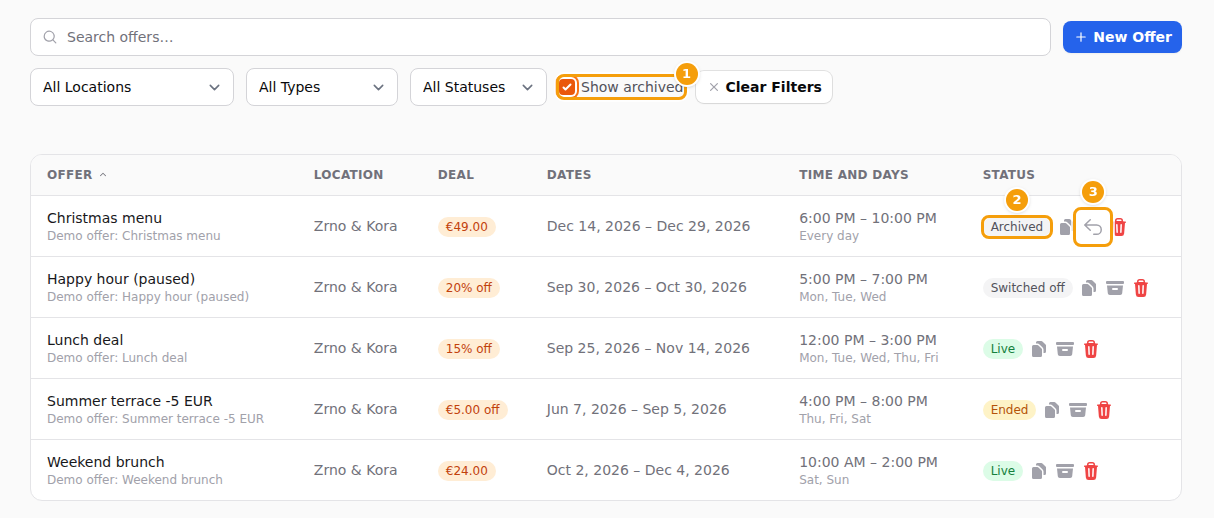This screenshot has width=1214, height=518.
Task: Click the Switched off status badge
Action: tap(1028, 288)
